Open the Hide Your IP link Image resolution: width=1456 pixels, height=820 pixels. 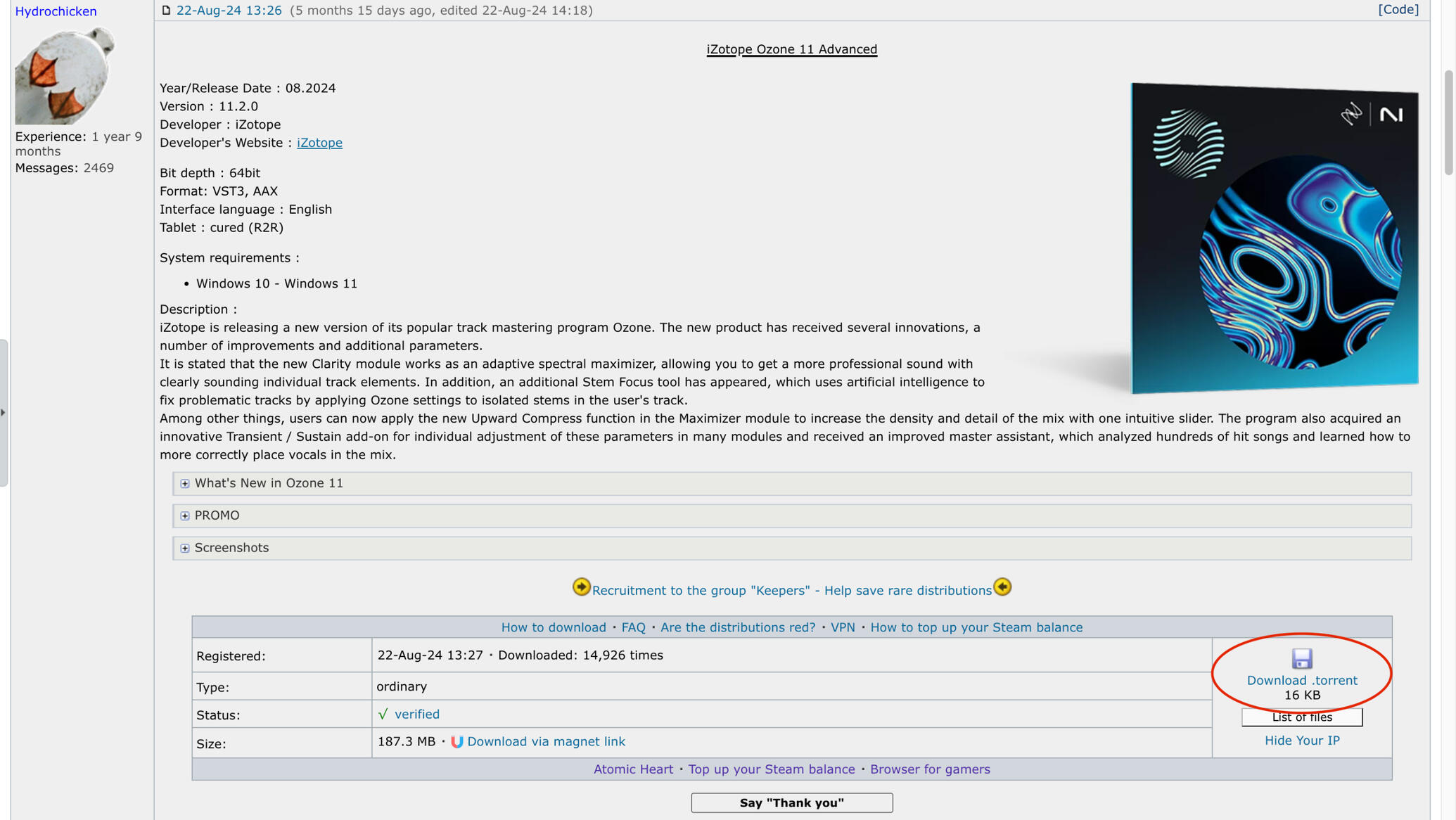[x=1301, y=741]
